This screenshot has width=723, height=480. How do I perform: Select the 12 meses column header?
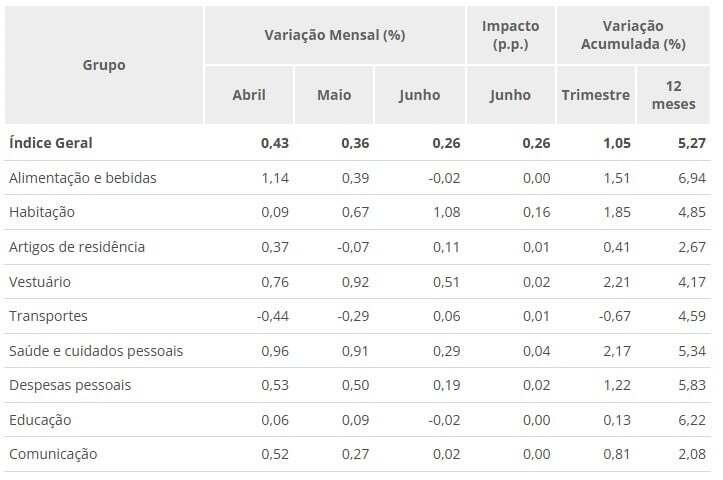coord(673,95)
